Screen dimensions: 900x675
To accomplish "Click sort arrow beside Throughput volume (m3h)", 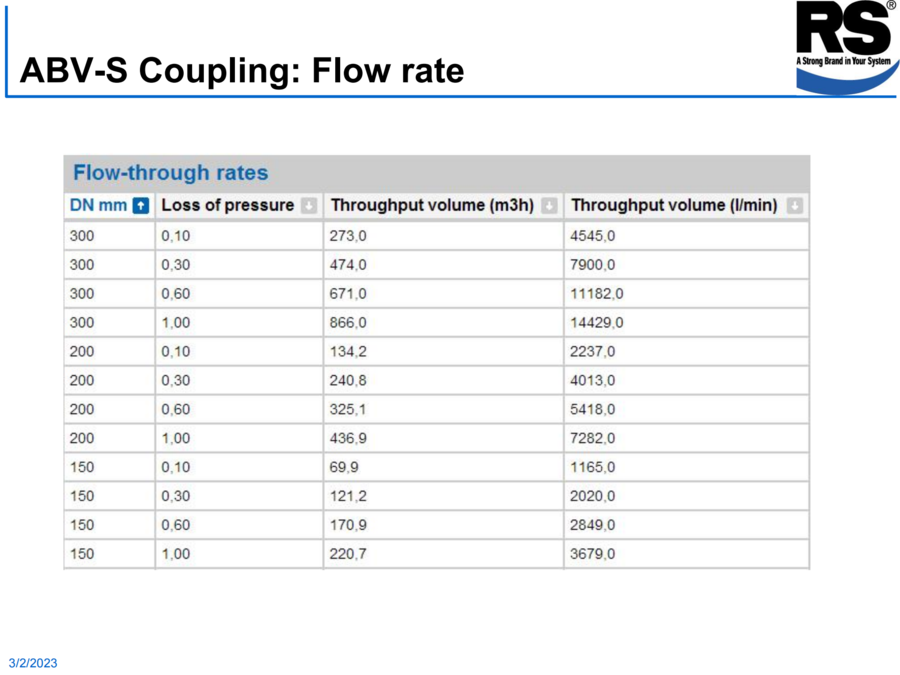I will (x=549, y=205).
